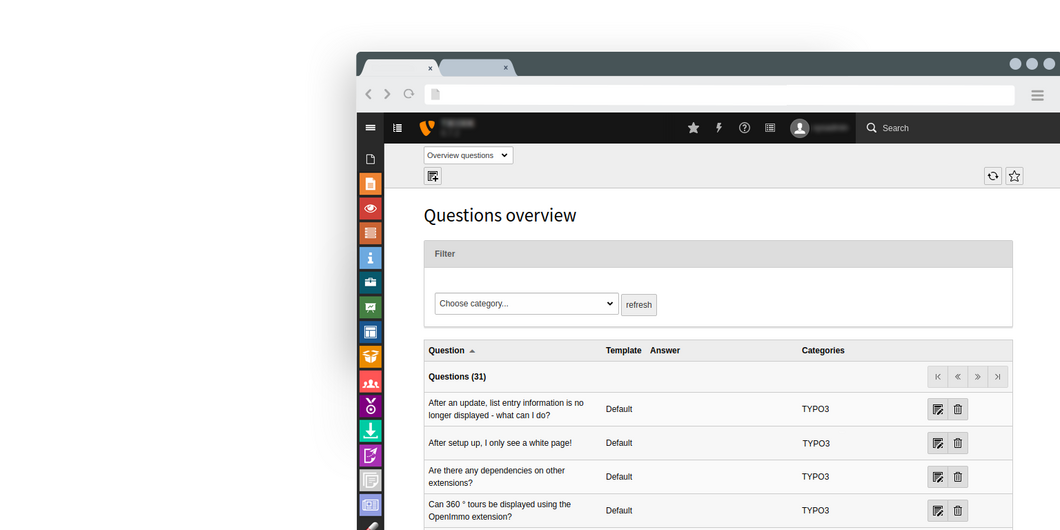Click Default template in 'Are there any dependencies' row

pyautogui.click(x=619, y=477)
